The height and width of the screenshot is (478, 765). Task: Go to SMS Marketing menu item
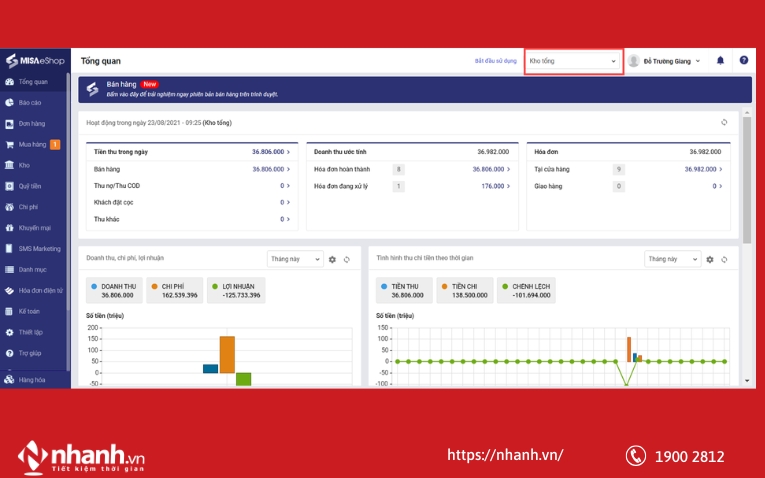coord(40,249)
